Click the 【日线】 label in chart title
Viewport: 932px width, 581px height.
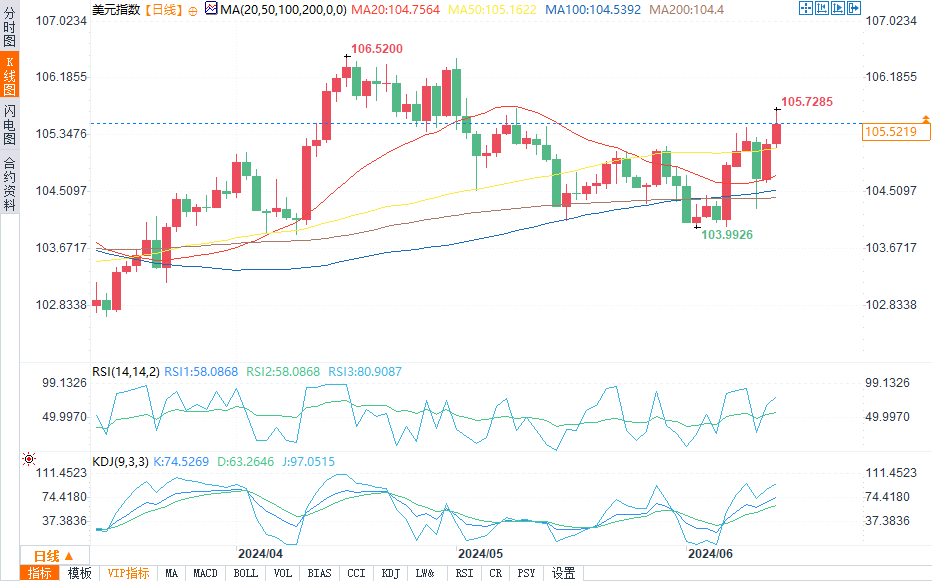[163, 10]
